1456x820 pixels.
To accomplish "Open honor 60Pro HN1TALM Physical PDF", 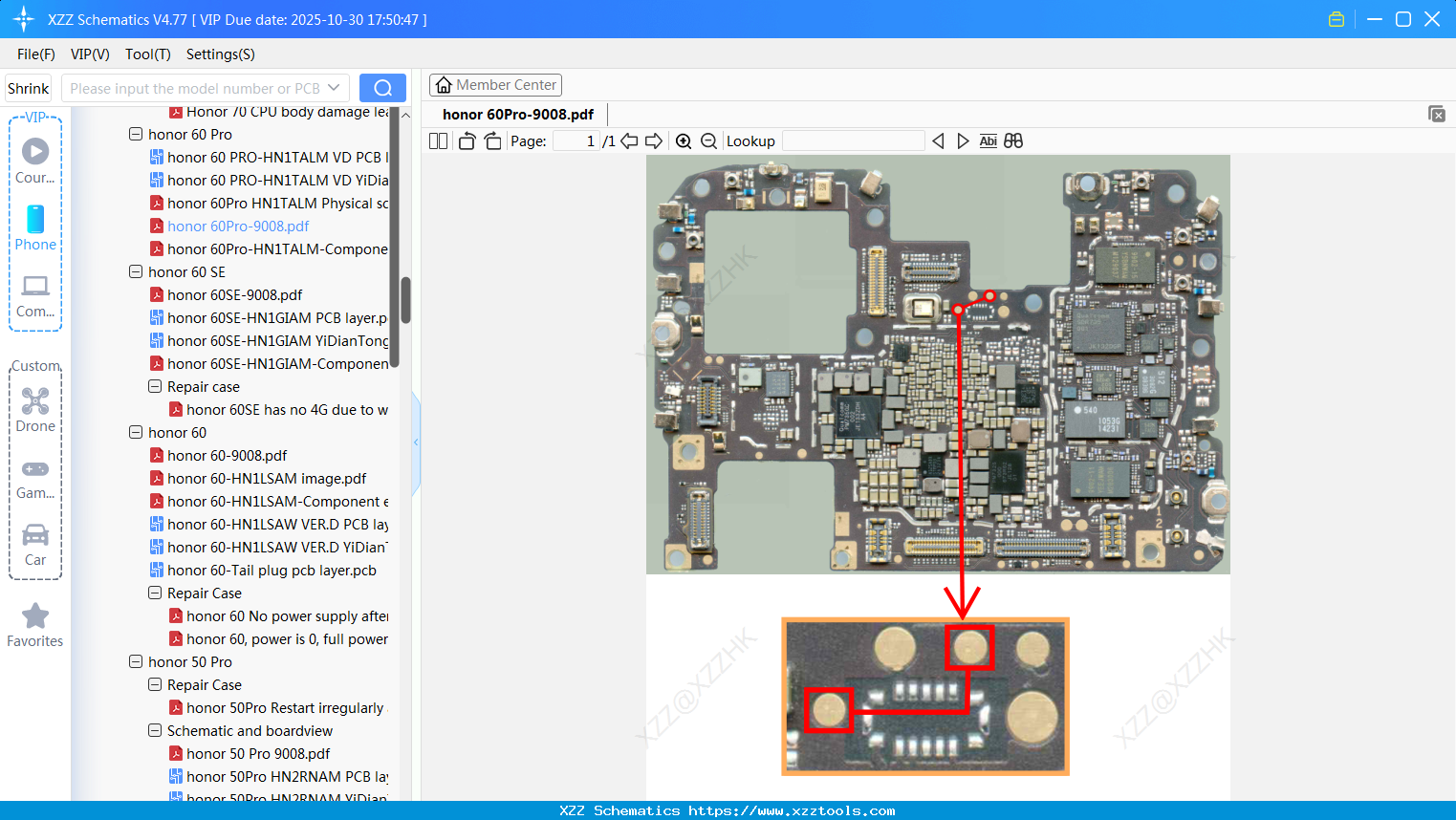I will 269,204.
